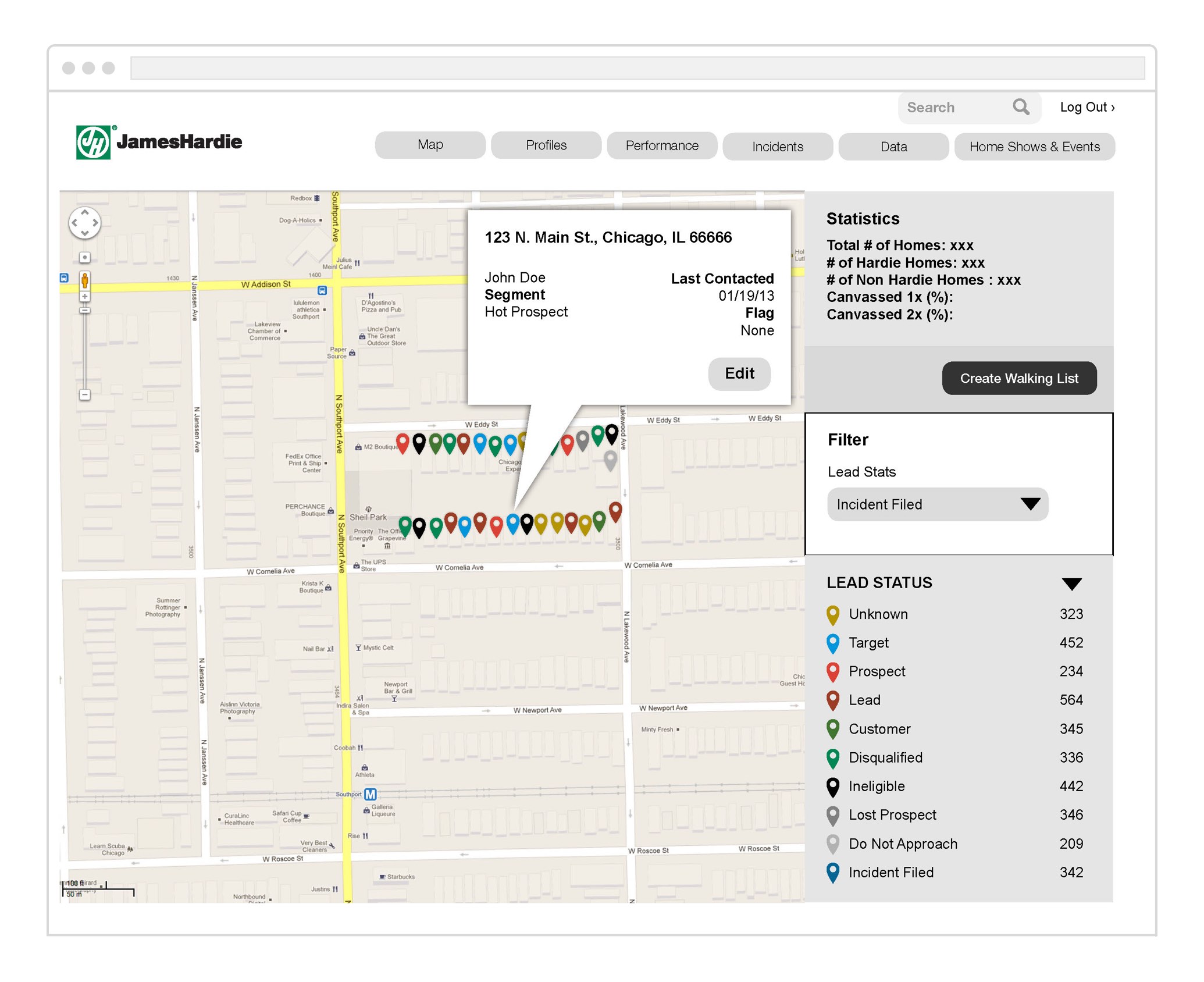Click the Total # of Homes statistic

(900, 245)
